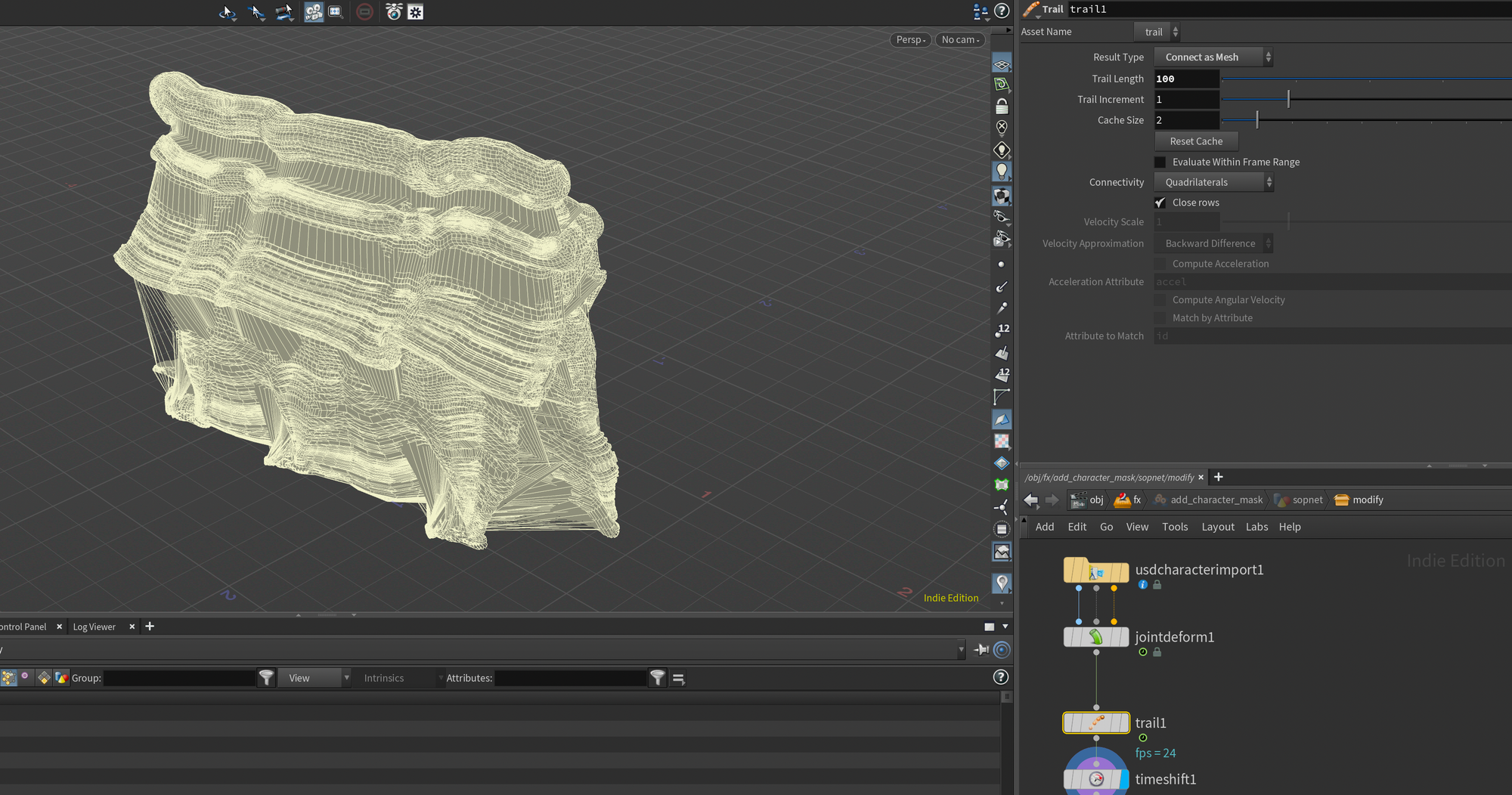Click the Trail Length input field
The width and height of the screenshot is (1512, 795).
(1186, 79)
